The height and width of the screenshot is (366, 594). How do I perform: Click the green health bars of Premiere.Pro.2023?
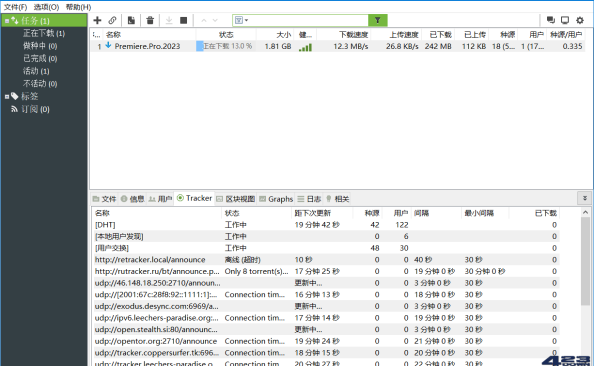(x=305, y=47)
